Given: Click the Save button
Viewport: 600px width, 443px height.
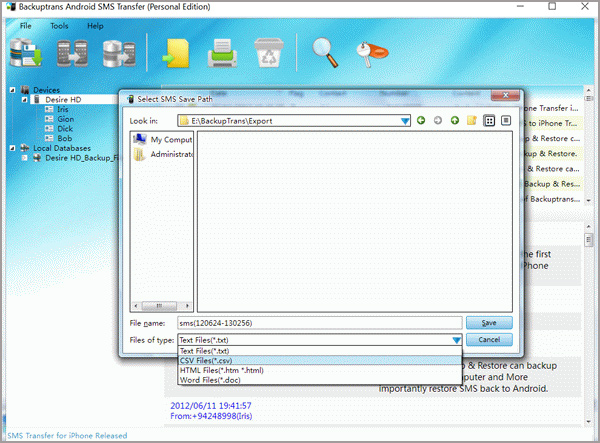Looking at the screenshot, I should click(489, 323).
